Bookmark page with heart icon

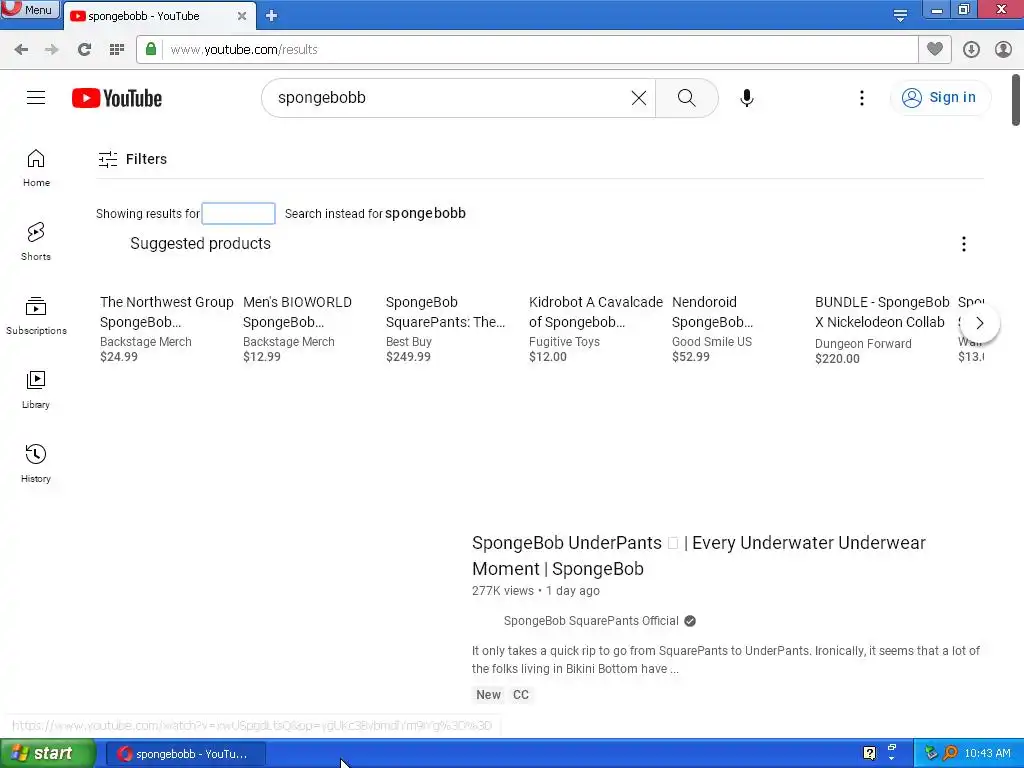(935, 49)
